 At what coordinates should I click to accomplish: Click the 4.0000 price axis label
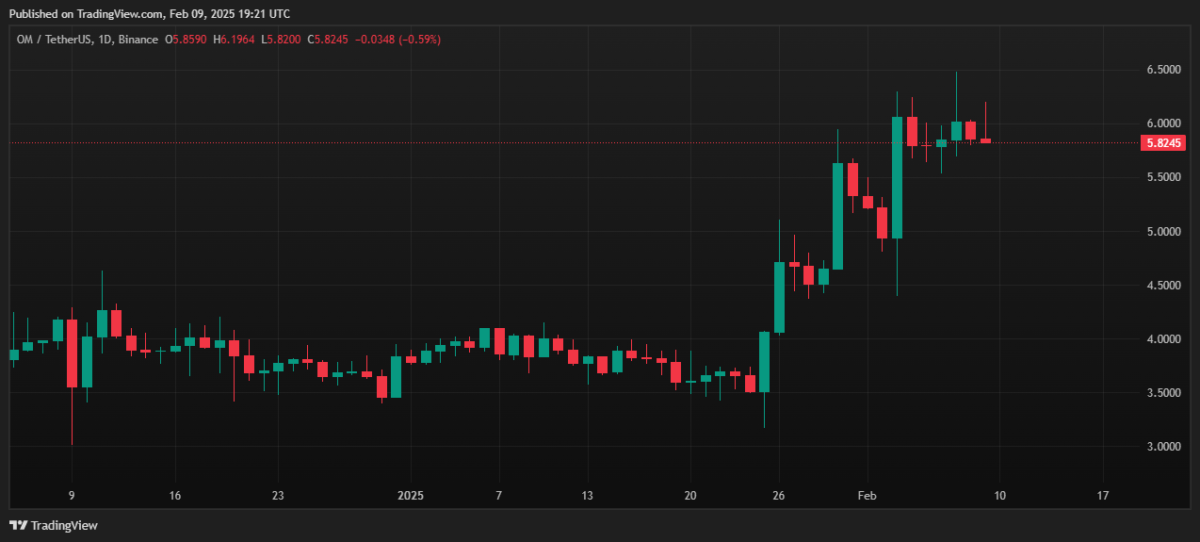[x=1163, y=340]
